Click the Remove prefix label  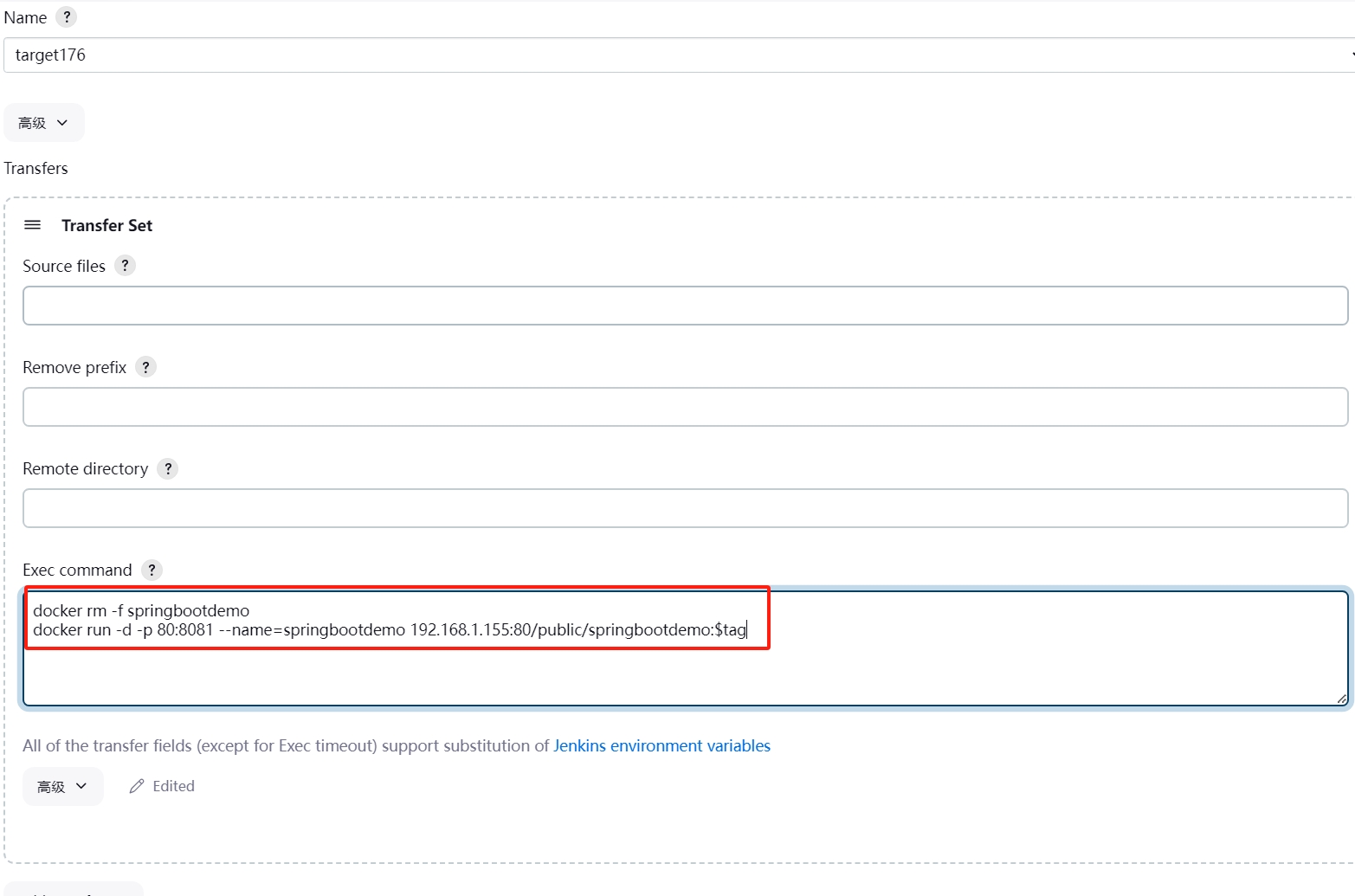pos(74,367)
